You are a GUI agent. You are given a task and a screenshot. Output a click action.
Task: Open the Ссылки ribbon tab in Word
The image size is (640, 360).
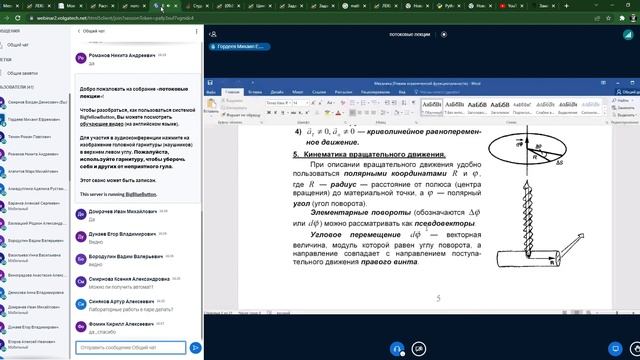coord(319,92)
